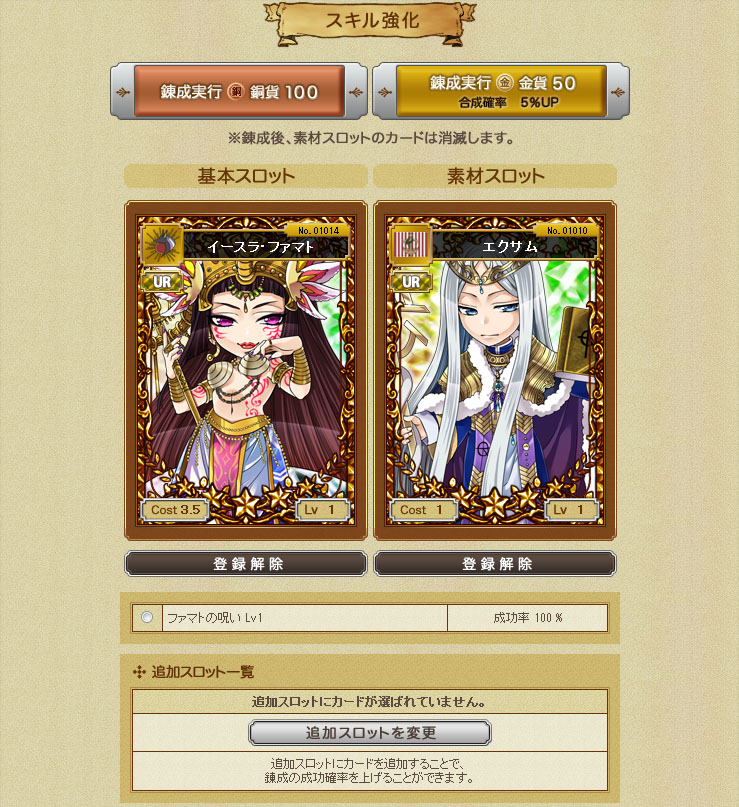Viewport: 739px width, 807px height.
Task: Run synthesis with 銅貨 100
Action: click(x=239, y=92)
